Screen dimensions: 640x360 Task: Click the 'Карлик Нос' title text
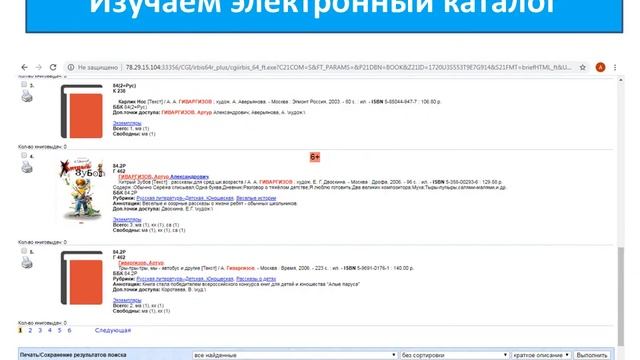point(132,102)
